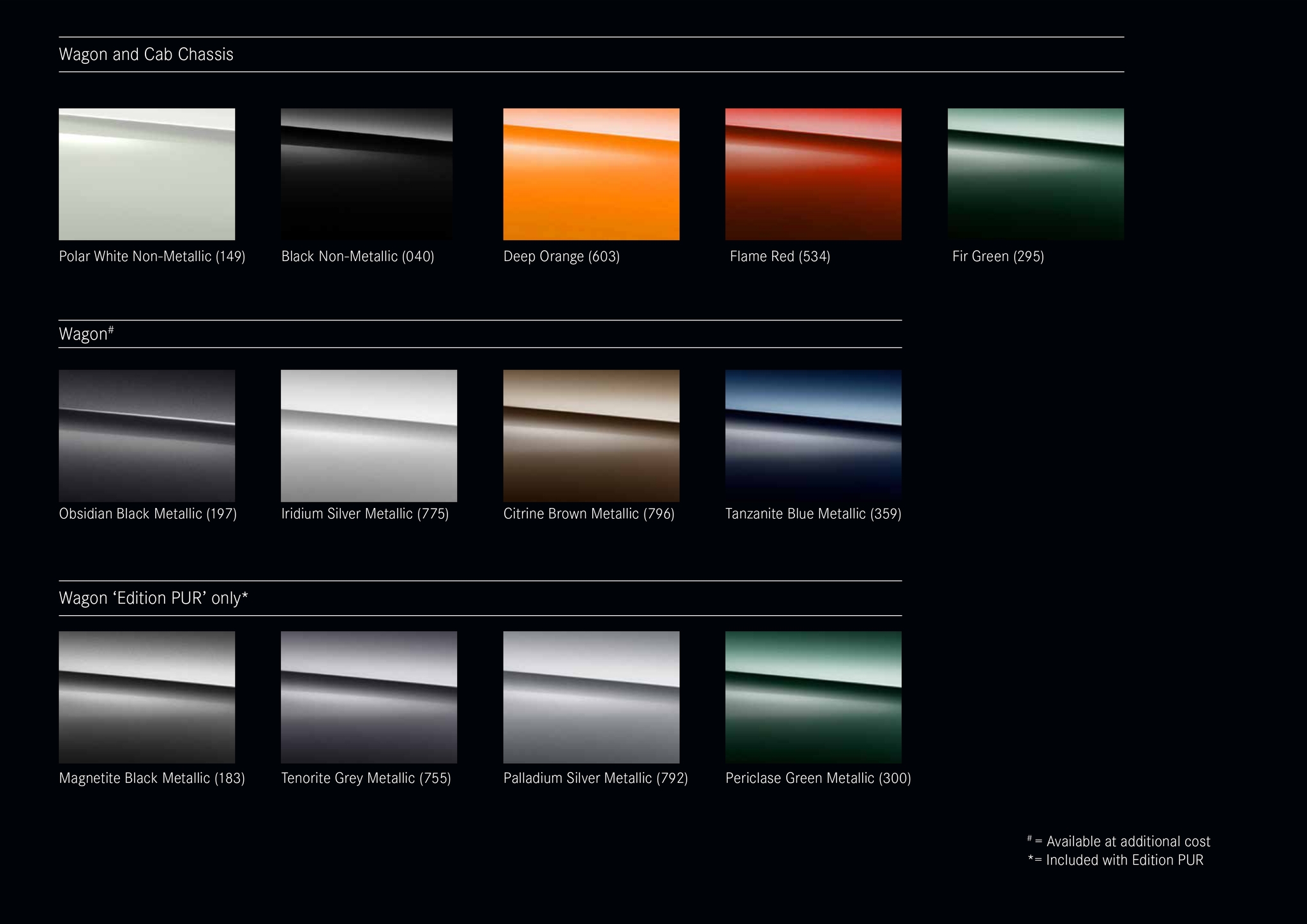The height and width of the screenshot is (924, 1307).
Task: Select the Fir Green paint swatch
Action: point(1035,174)
